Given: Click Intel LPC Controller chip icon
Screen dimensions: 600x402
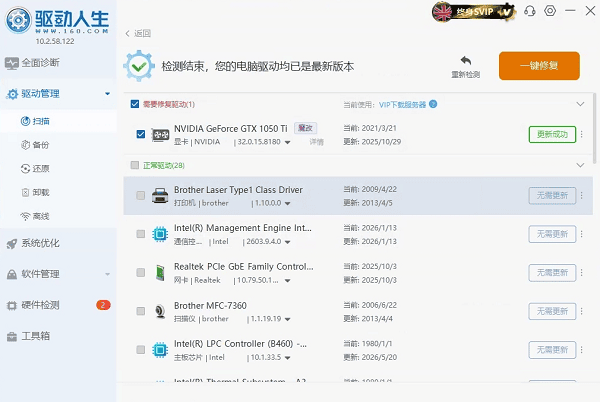Looking at the screenshot, I should pyautogui.click(x=160, y=350).
